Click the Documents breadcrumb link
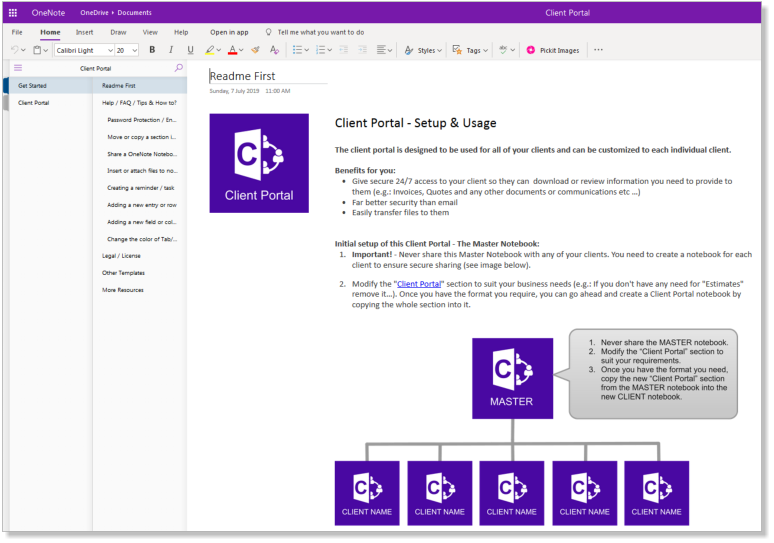Screen dimensions: 774x543 pyautogui.click(x=134, y=13)
